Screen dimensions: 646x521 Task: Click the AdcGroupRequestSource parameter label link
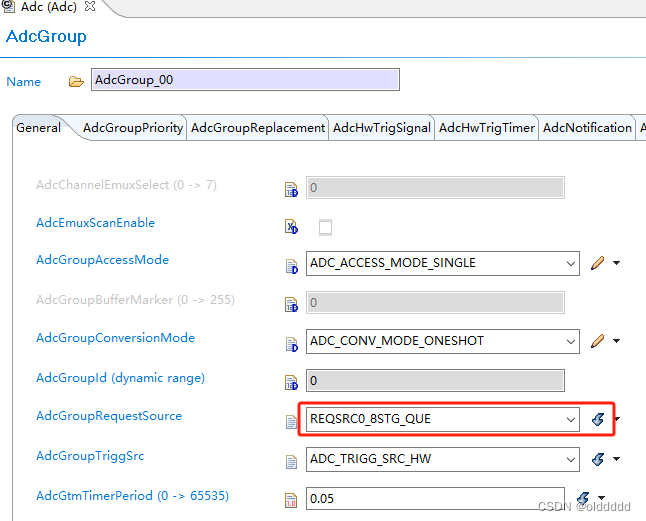109,416
